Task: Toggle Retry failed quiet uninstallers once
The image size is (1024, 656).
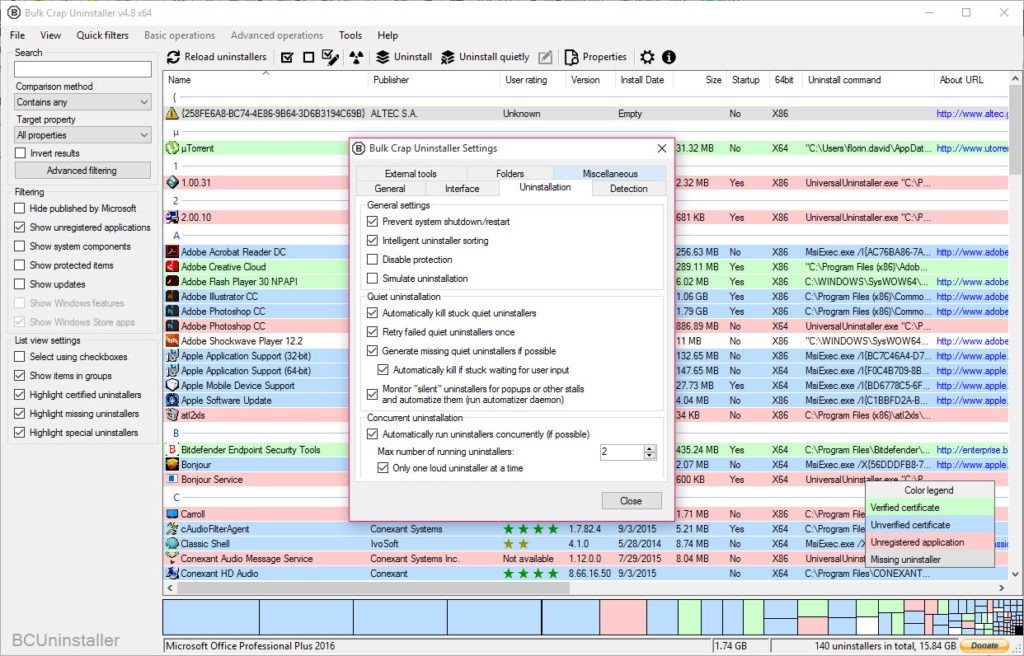Action: pyautogui.click(x=372, y=332)
